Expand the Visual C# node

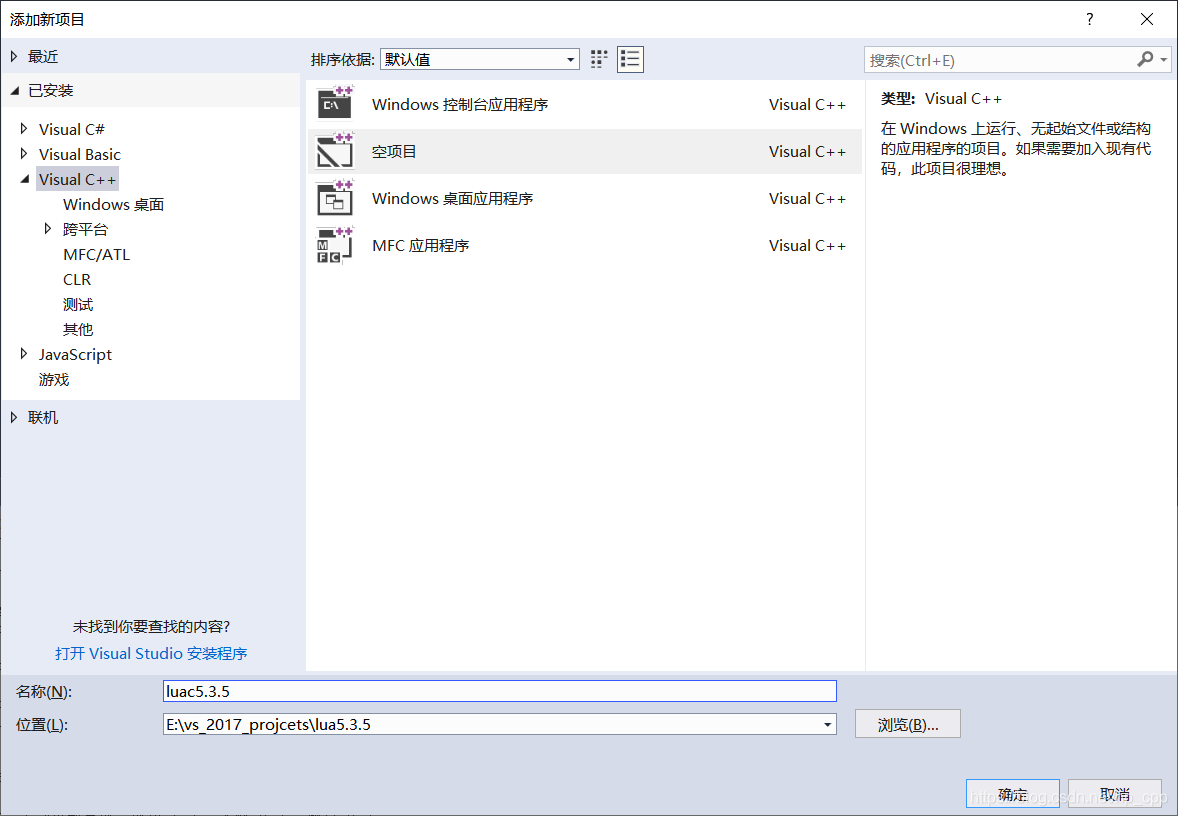point(24,129)
